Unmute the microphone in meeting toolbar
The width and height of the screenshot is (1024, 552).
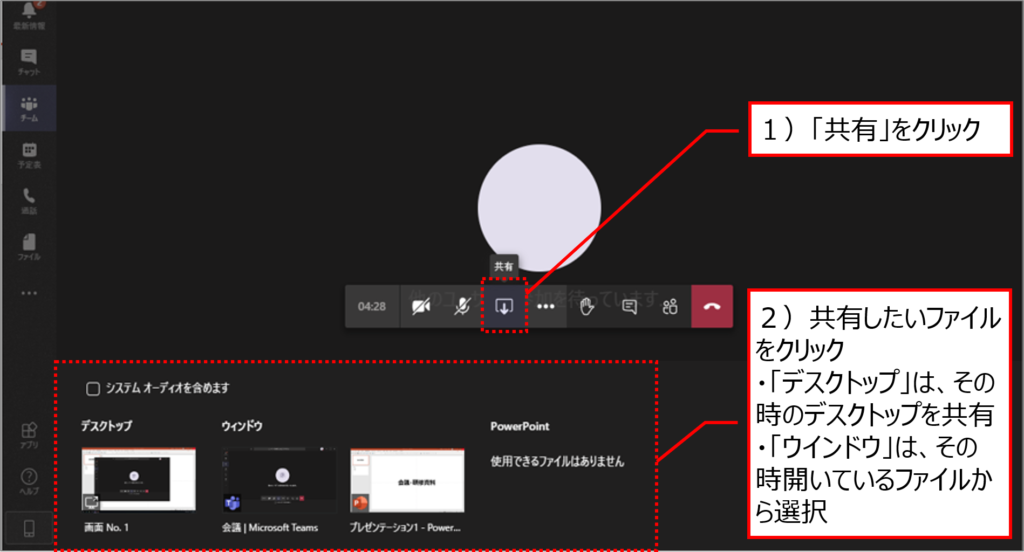pos(462,306)
